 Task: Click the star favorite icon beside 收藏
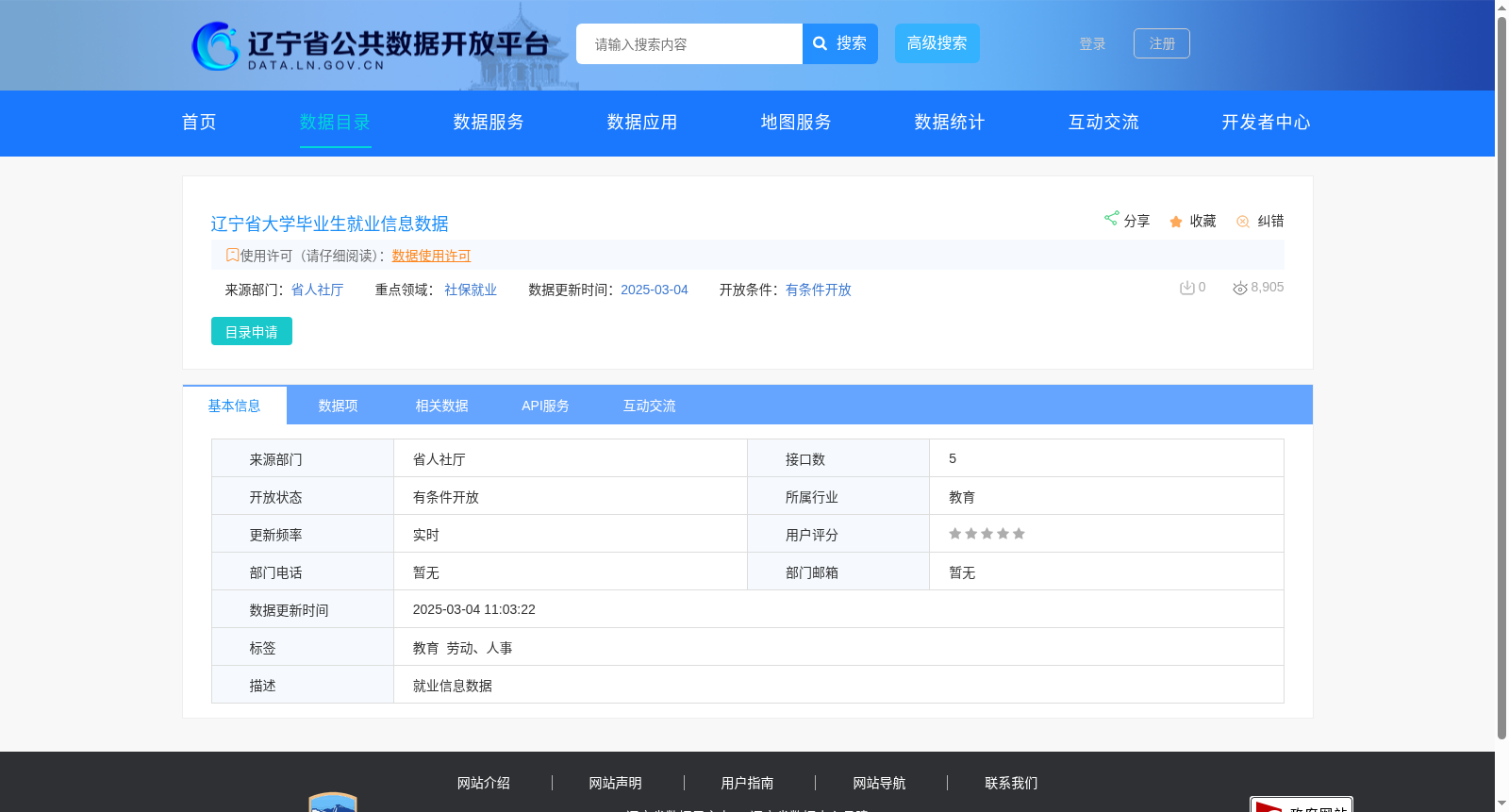click(1176, 222)
